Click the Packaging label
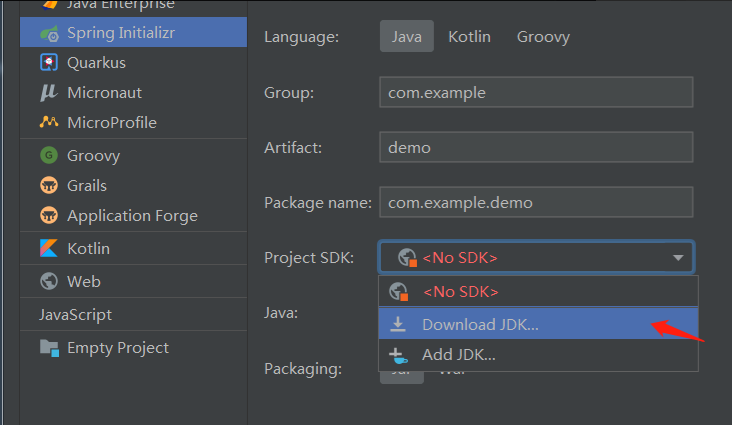Viewport: 732px width, 425px height. pos(303,368)
